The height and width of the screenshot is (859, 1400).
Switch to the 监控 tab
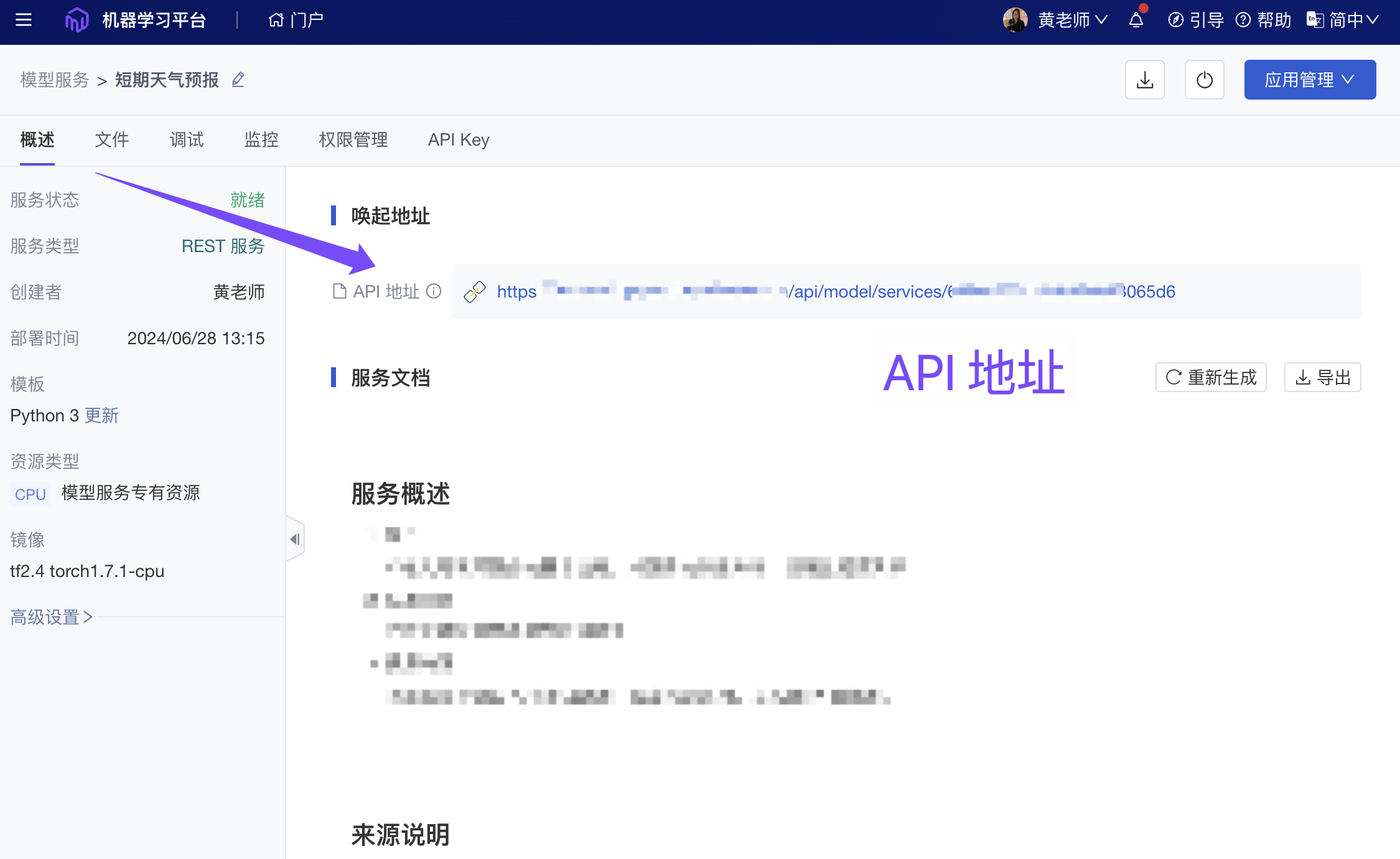pyautogui.click(x=261, y=139)
